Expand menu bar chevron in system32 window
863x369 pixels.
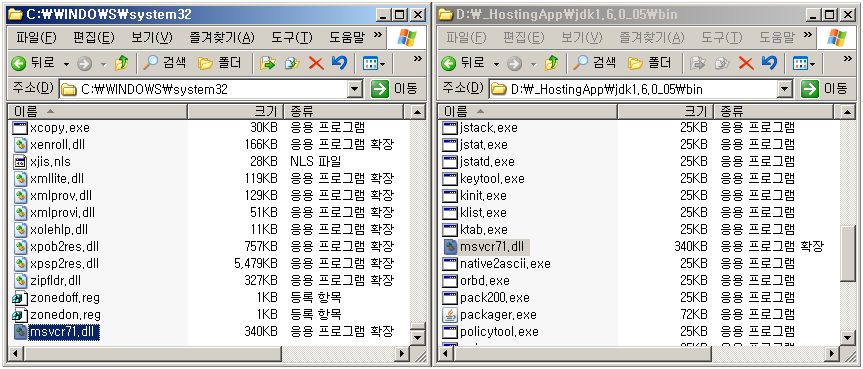click(x=378, y=35)
